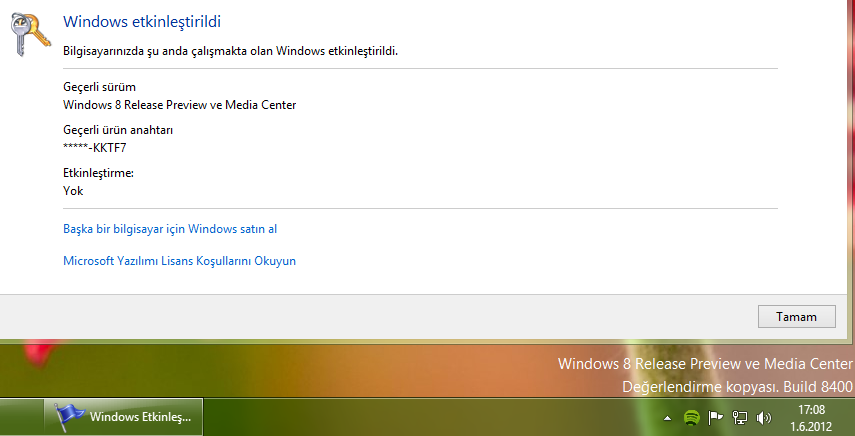This screenshot has height=436, width=855.
Task: Click the taskbar flag icon of Windows Etkinleştirme
Action: click(x=70, y=417)
